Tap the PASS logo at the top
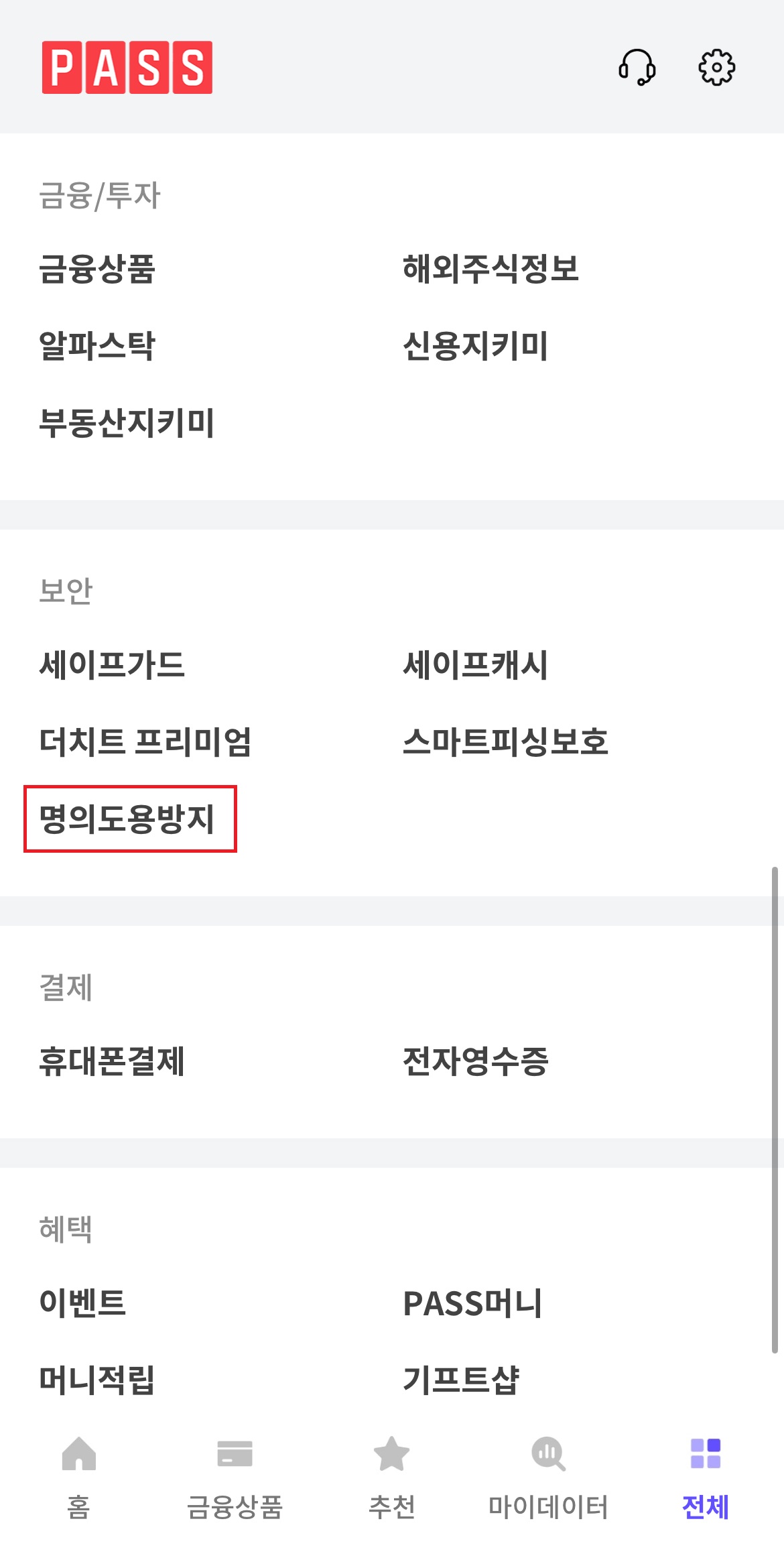Viewport: 784px width, 1564px height. 126,68
